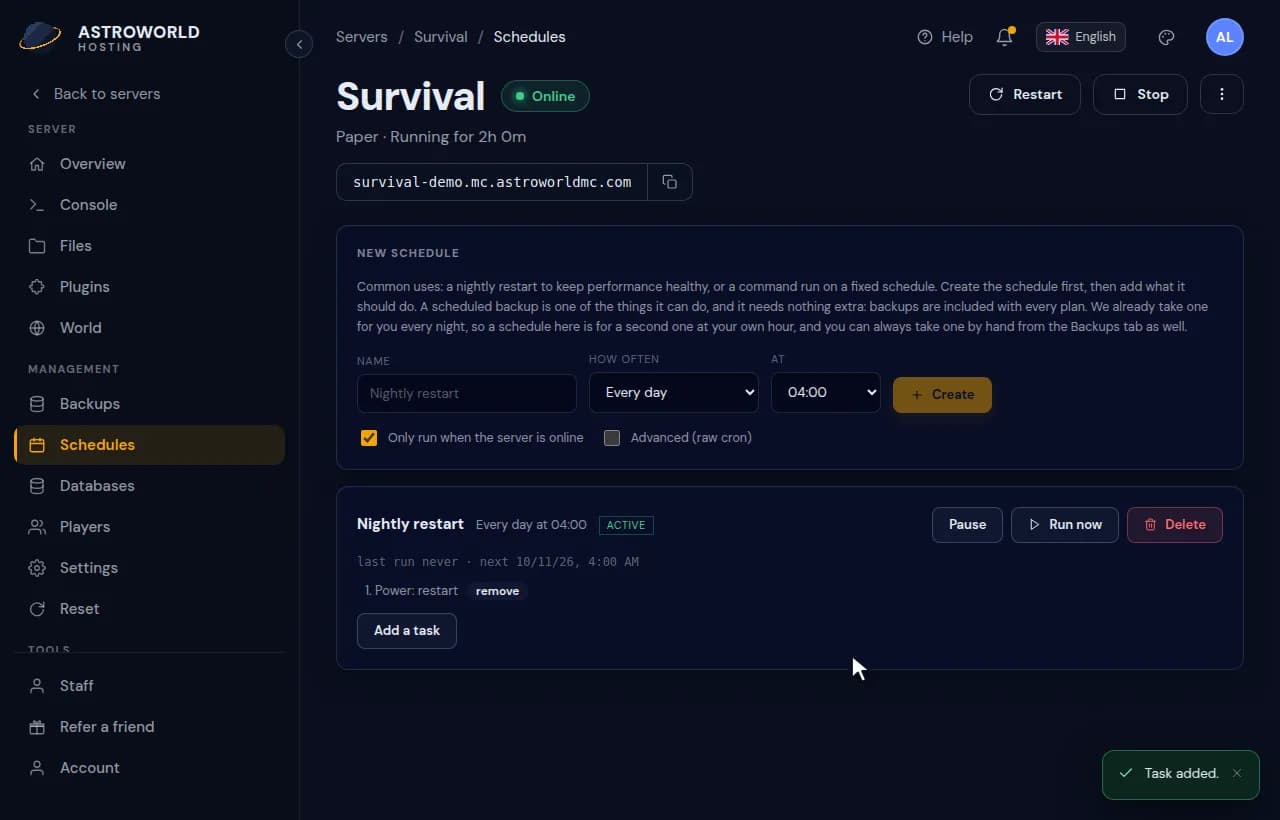Expand the 'How often' Every day dropdown
1280x820 pixels.
(x=674, y=393)
